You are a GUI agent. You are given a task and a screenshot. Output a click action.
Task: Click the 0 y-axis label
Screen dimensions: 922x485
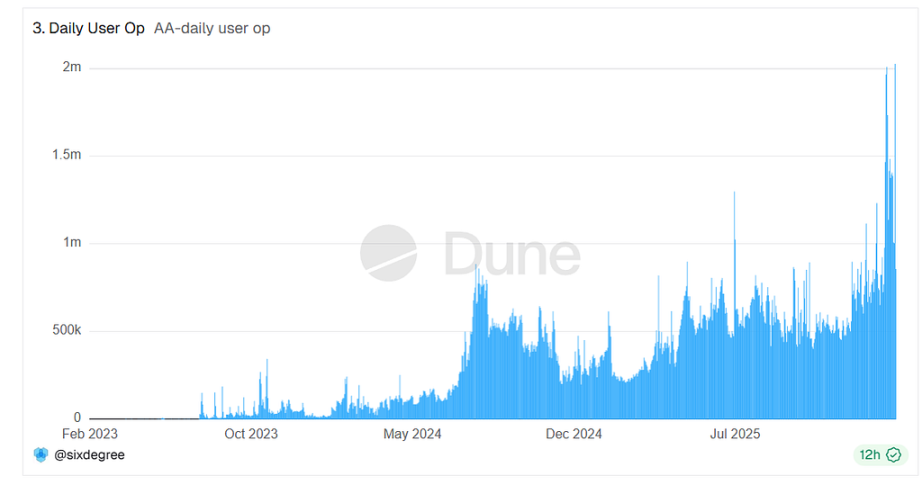[77, 418]
